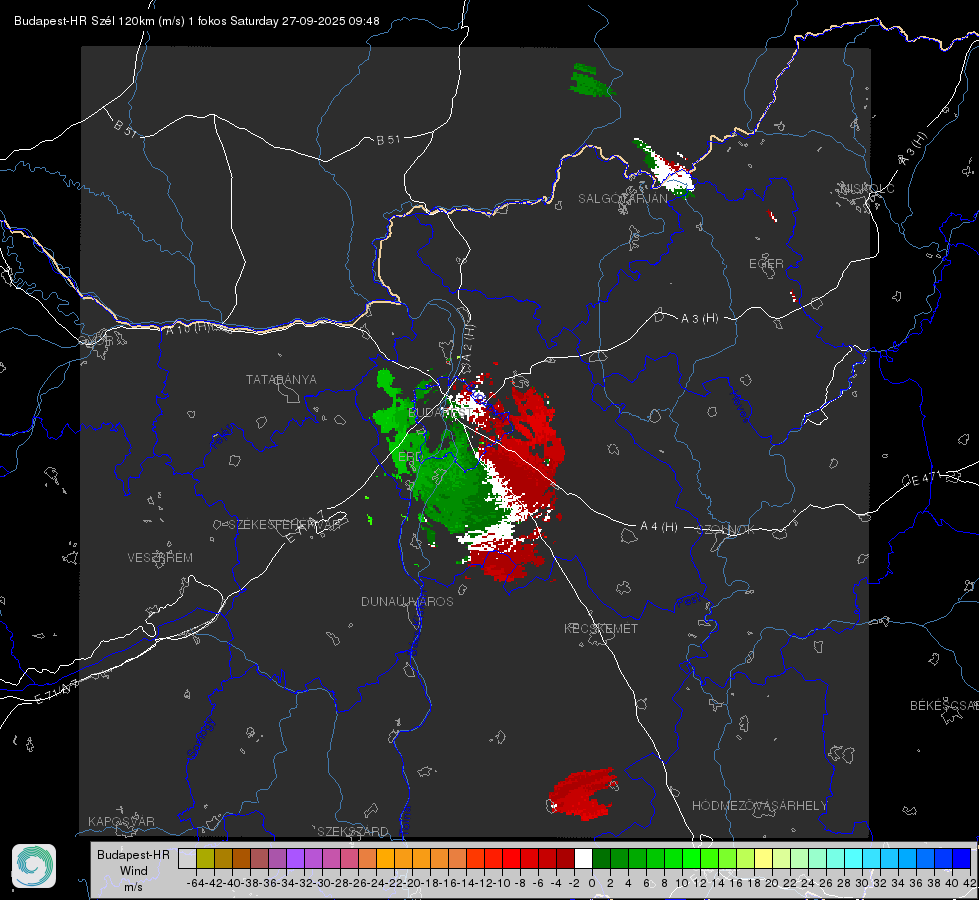Click the -64 value on the legend scale
979x900 pixels.
click(x=194, y=883)
